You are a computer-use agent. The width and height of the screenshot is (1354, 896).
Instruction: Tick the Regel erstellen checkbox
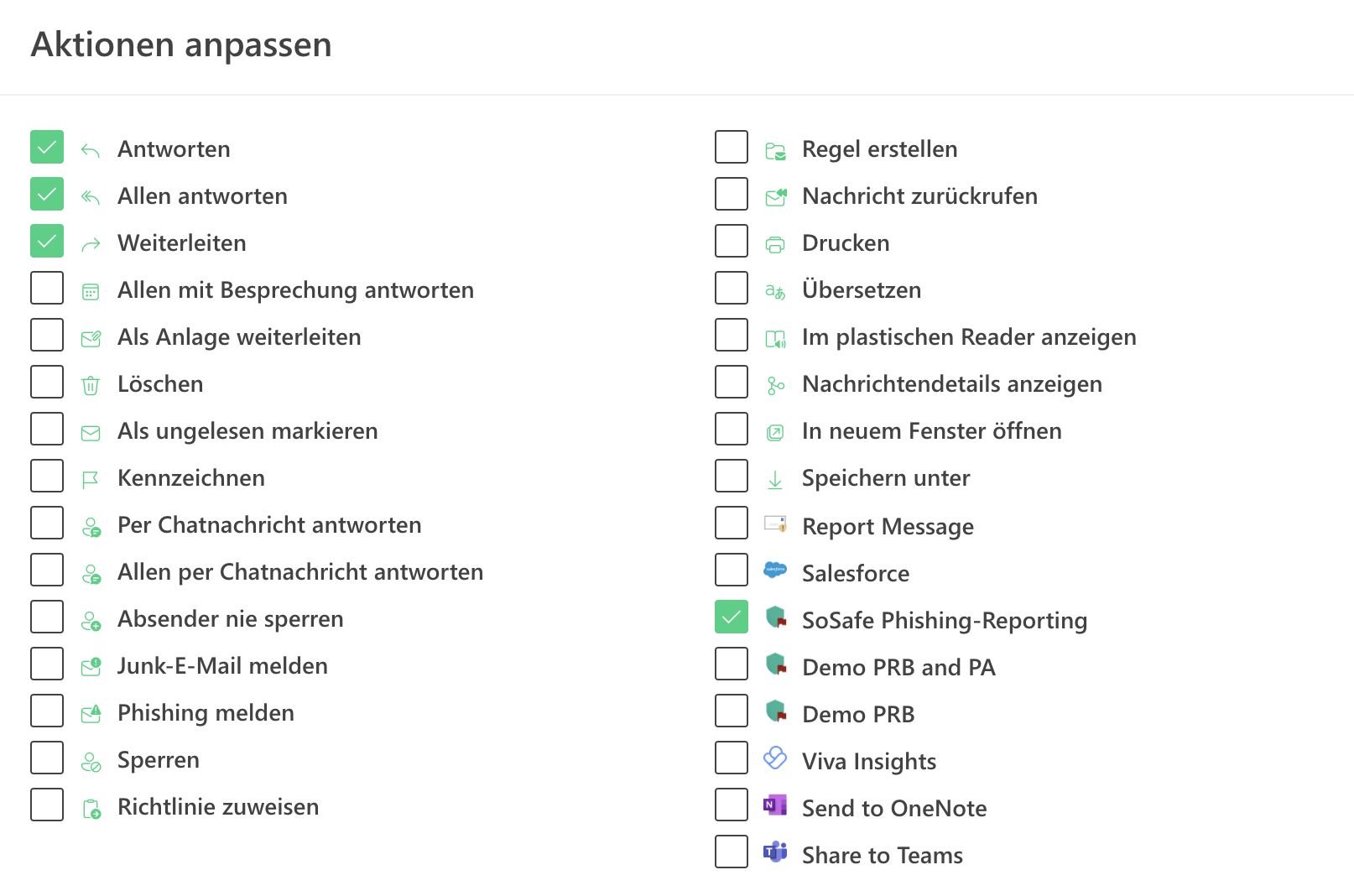coord(732,147)
